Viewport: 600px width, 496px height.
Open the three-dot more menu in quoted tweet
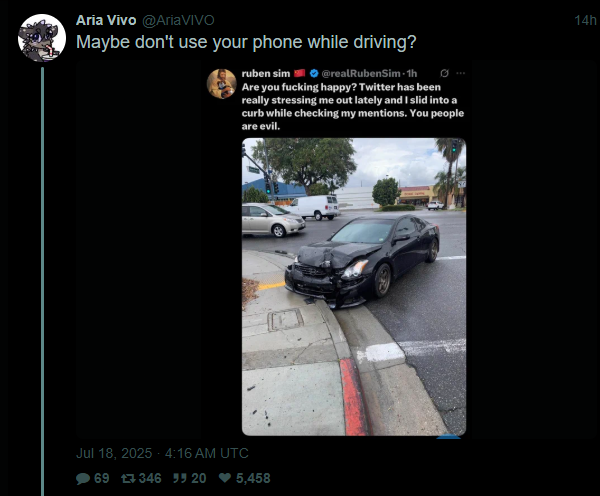461,73
